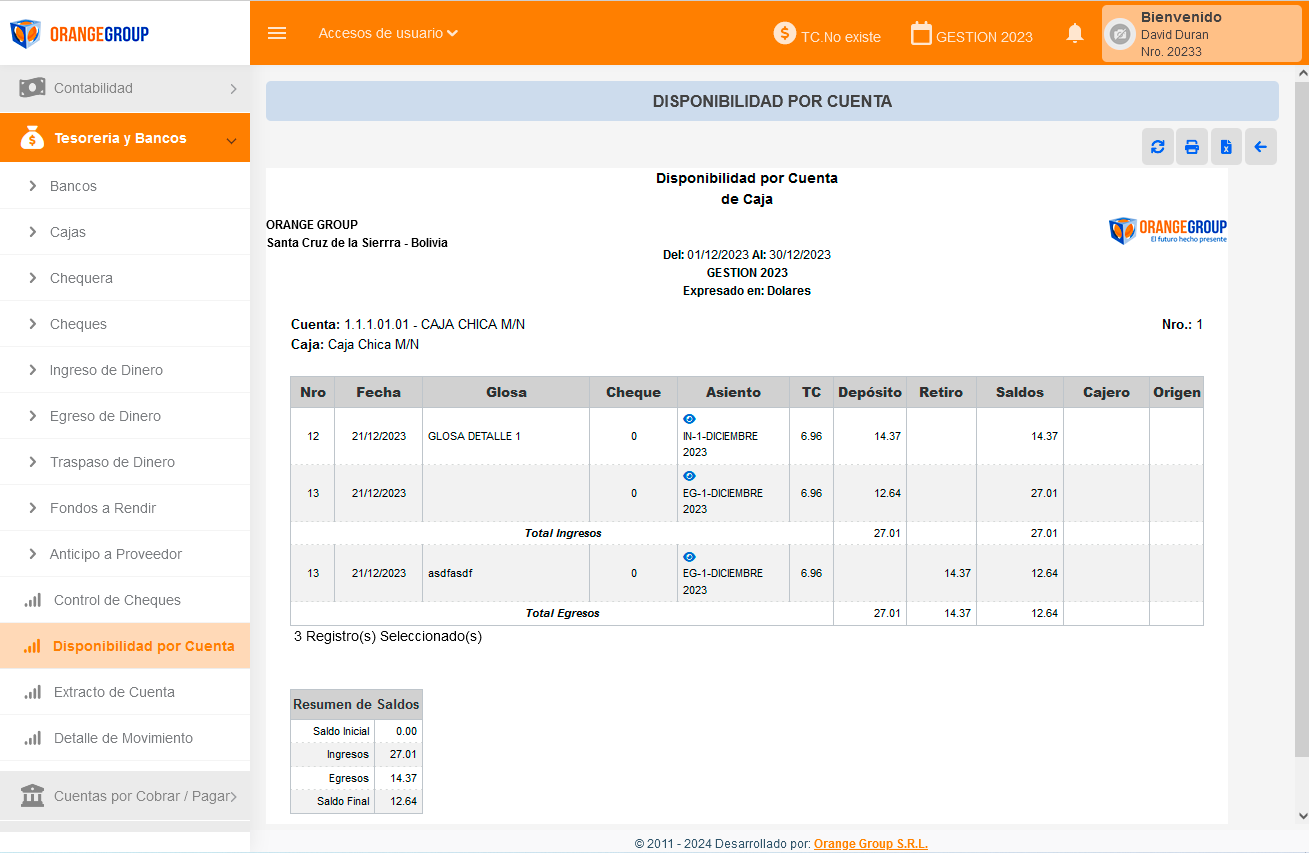Open the notifications bell
The height and width of the screenshot is (853, 1309).
(1075, 34)
